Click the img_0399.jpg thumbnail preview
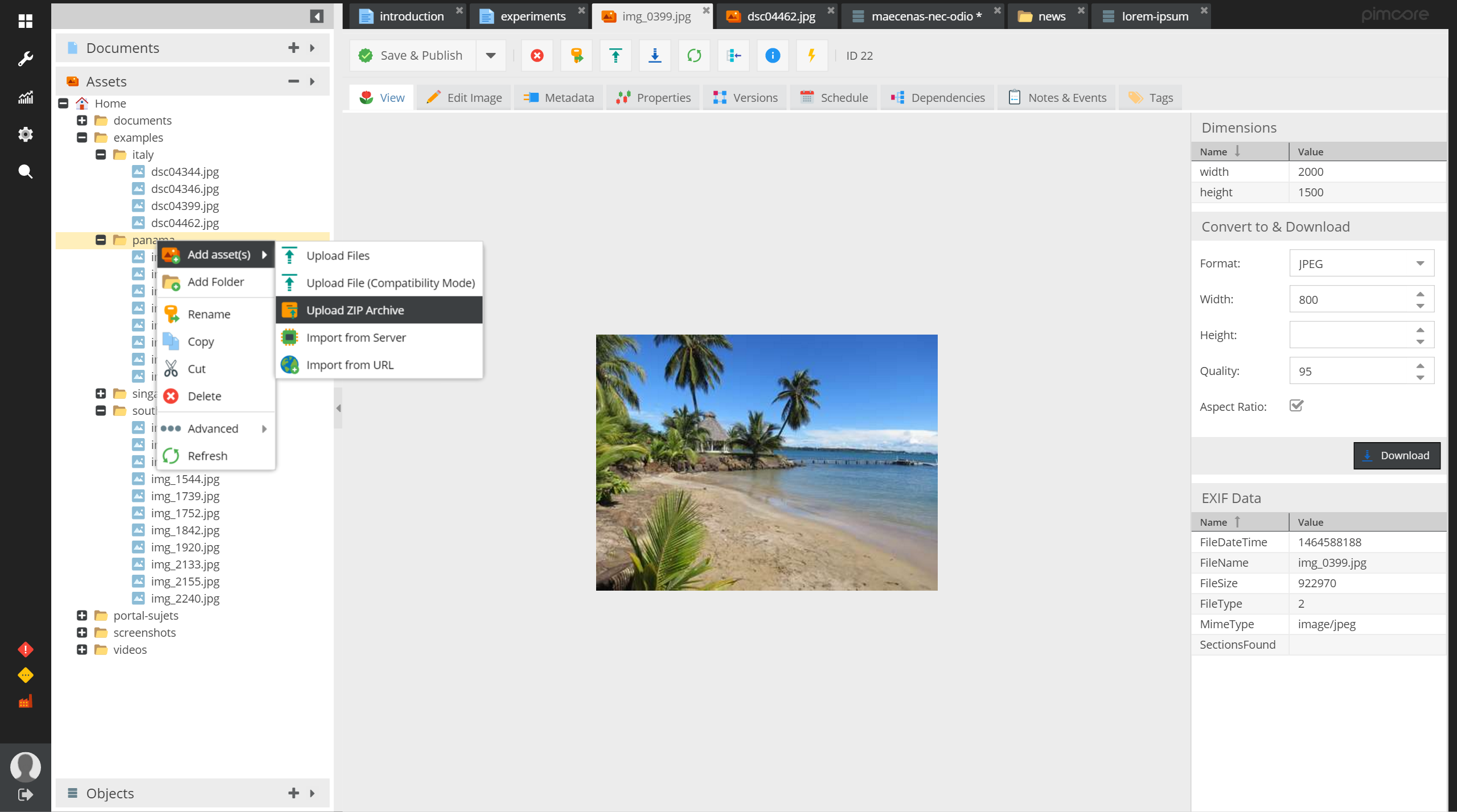The width and height of the screenshot is (1457, 812). (766, 462)
